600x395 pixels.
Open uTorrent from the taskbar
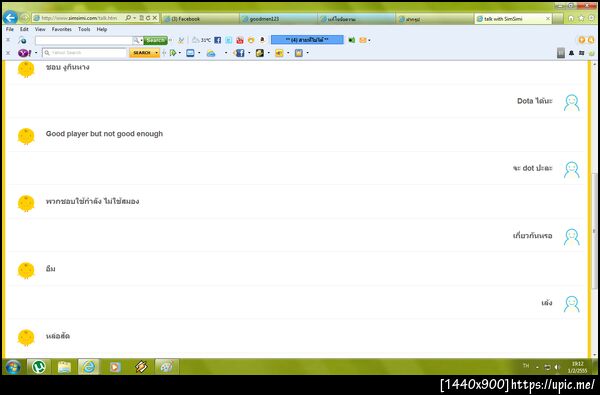click(x=38, y=367)
